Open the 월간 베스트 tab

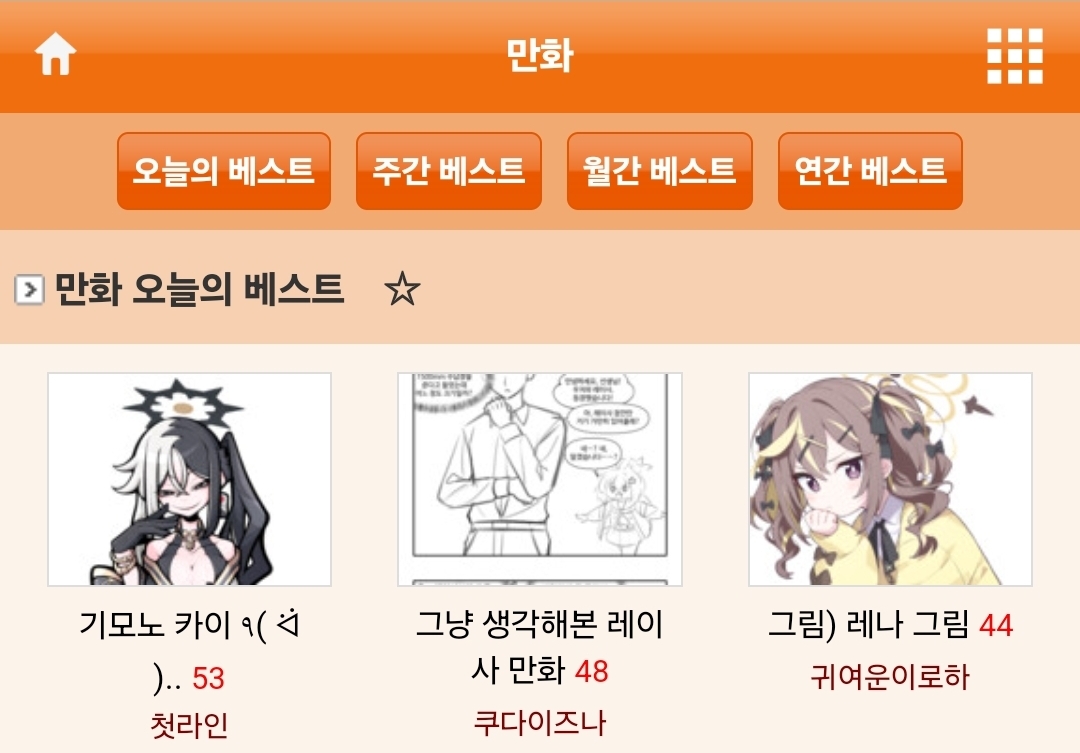tap(659, 171)
